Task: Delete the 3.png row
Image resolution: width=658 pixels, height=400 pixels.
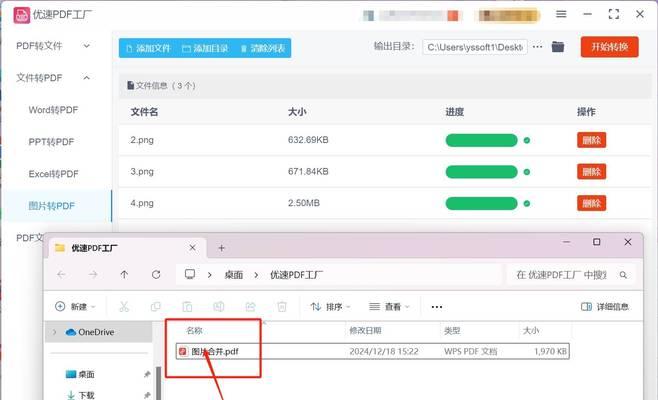Action: 591,172
